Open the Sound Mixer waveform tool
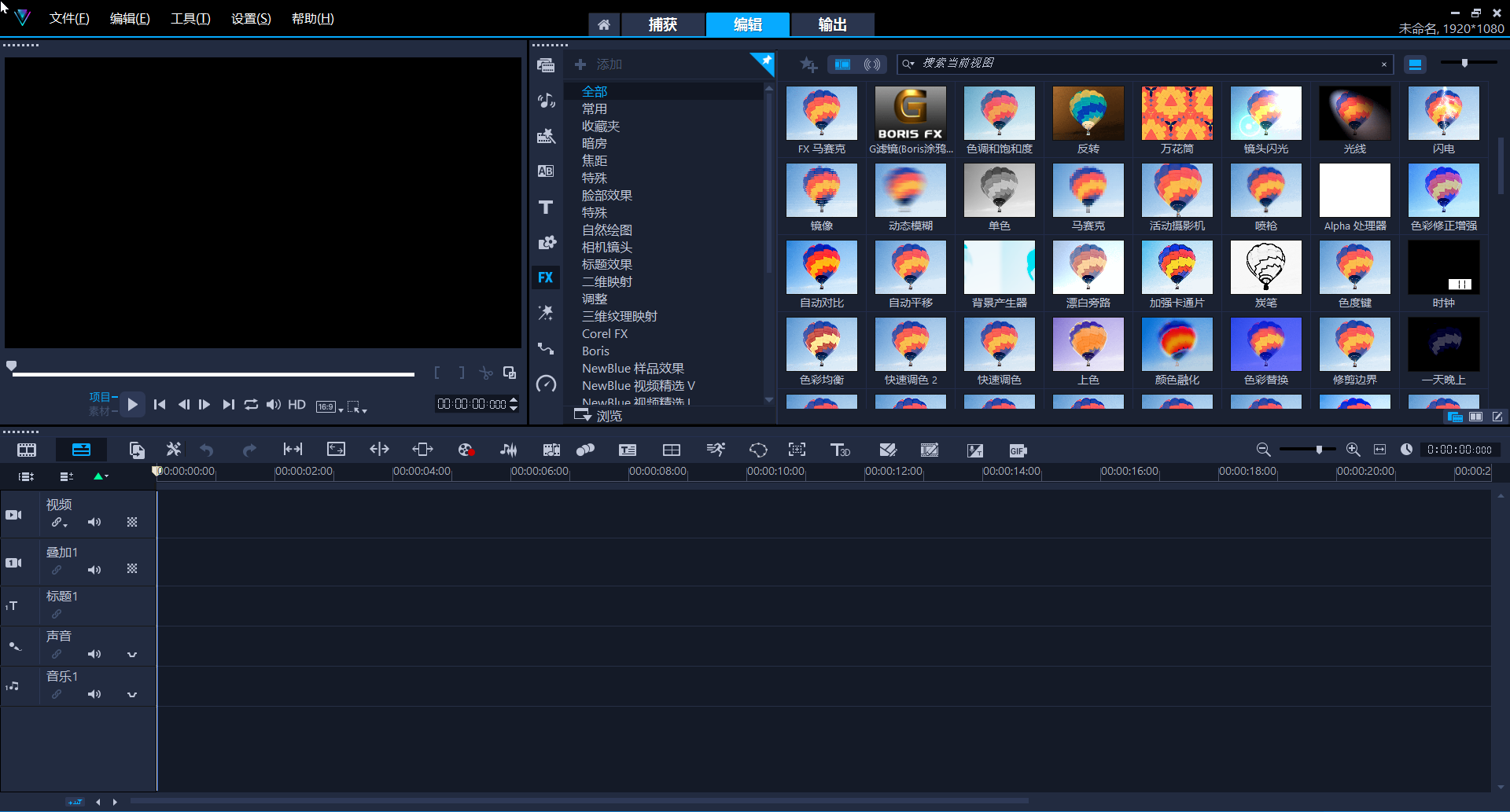Viewport: 1510px width, 812px height. [509, 450]
